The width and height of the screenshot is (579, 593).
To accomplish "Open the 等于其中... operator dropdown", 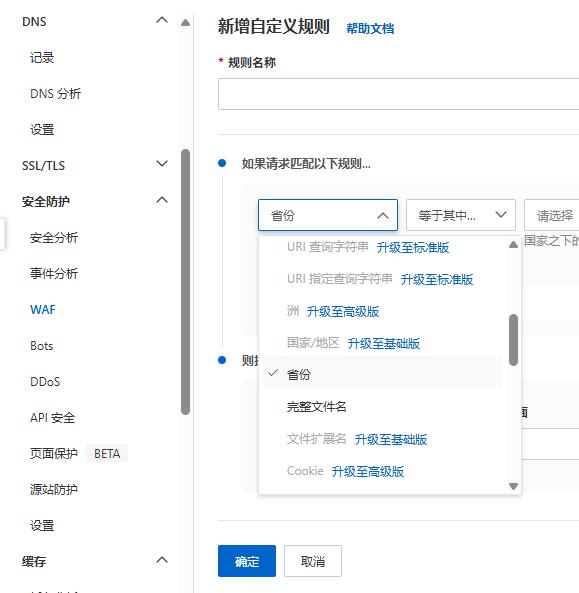I will click(x=461, y=215).
